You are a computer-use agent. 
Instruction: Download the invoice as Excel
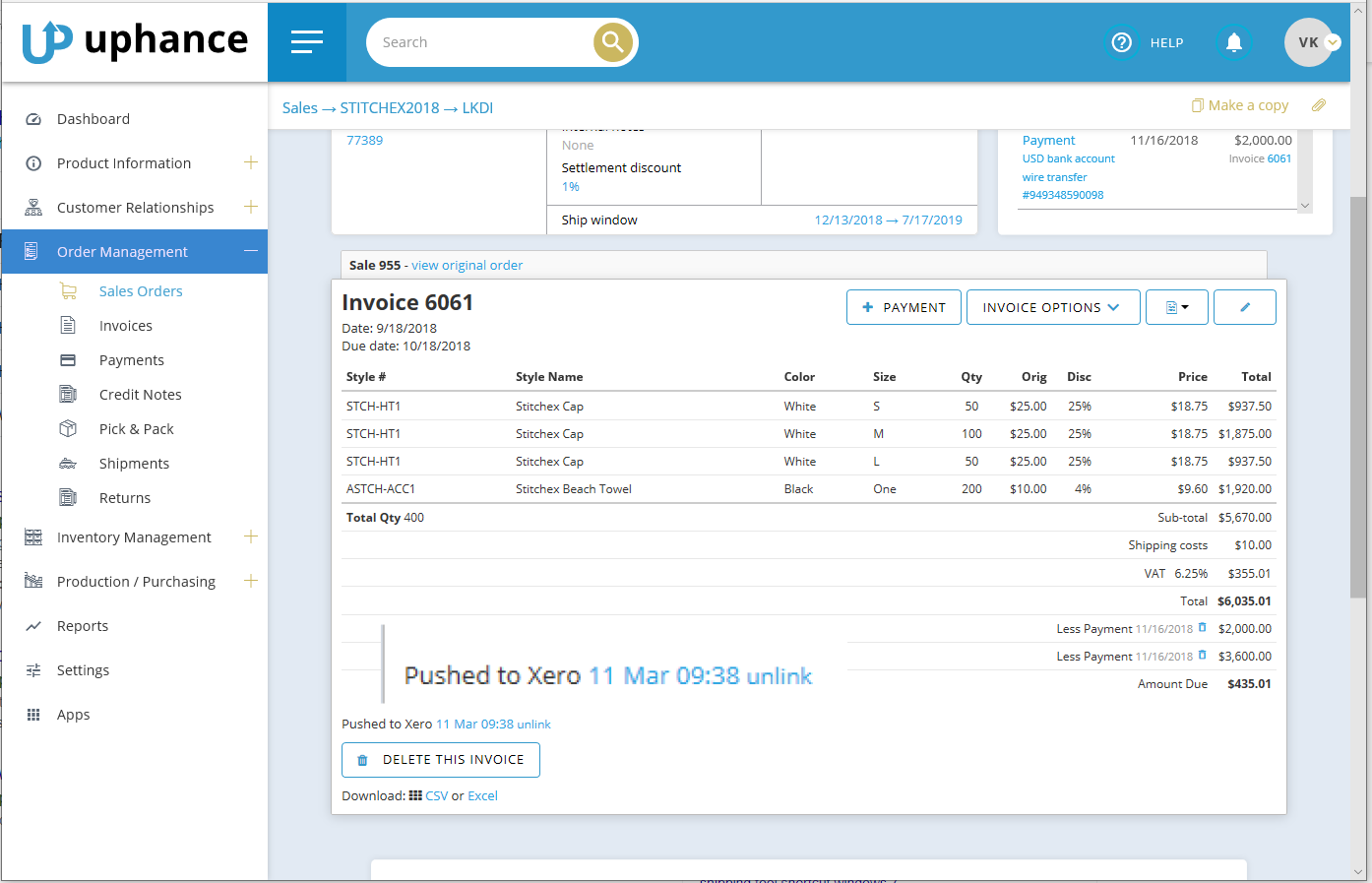tap(482, 796)
